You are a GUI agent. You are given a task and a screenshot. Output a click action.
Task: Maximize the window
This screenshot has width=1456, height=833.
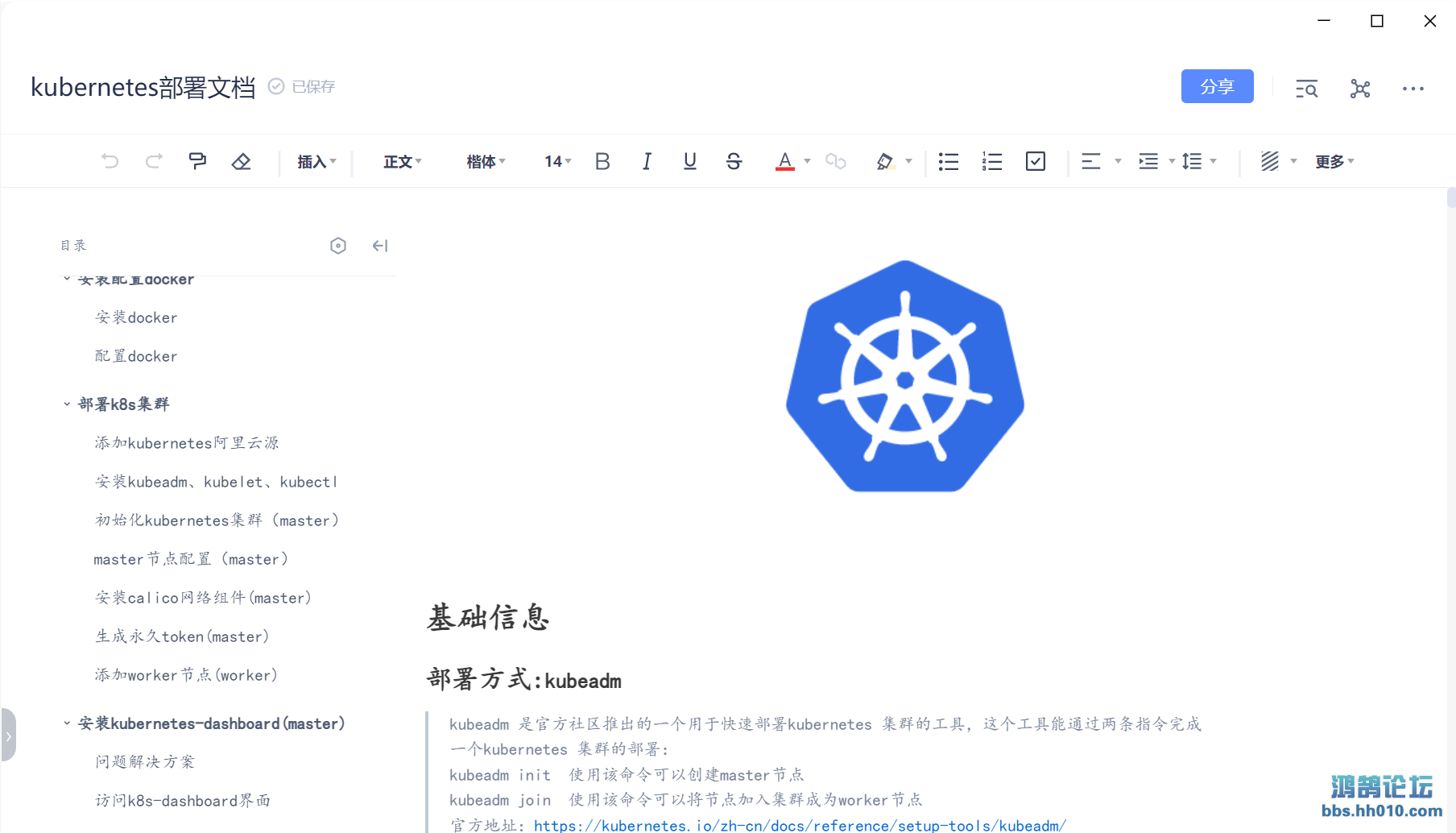pos(1377,21)
